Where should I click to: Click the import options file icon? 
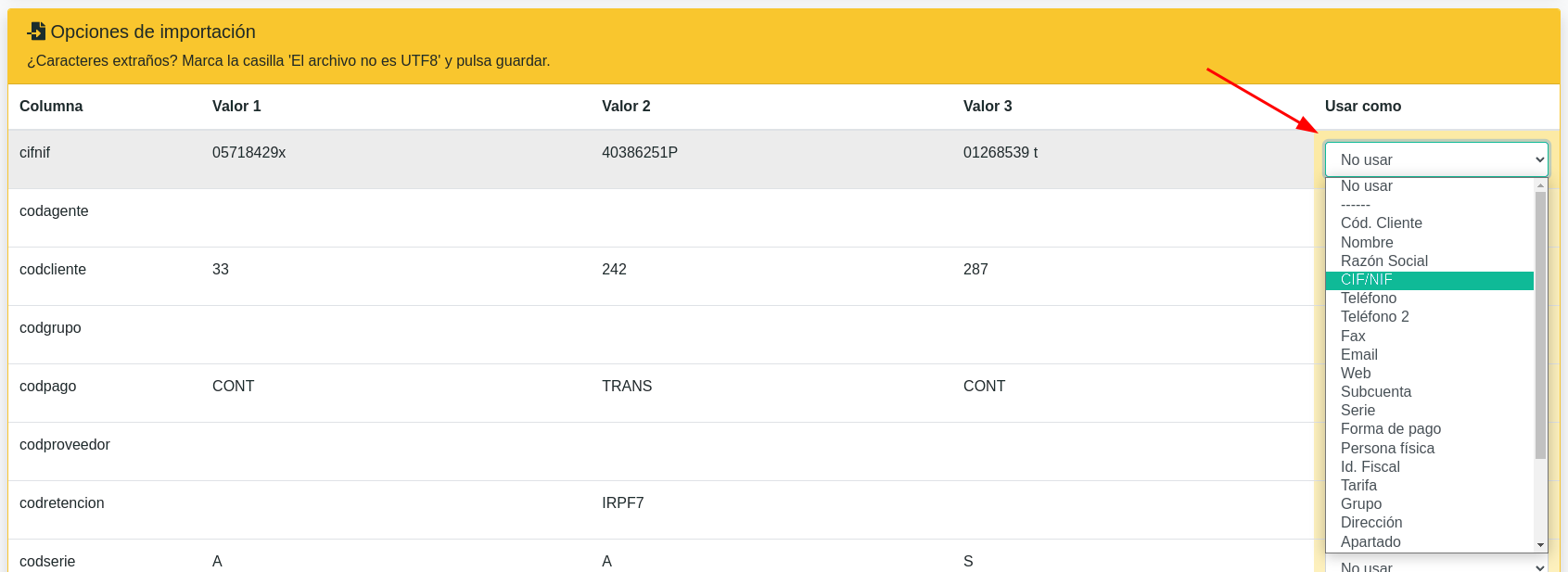36,32
